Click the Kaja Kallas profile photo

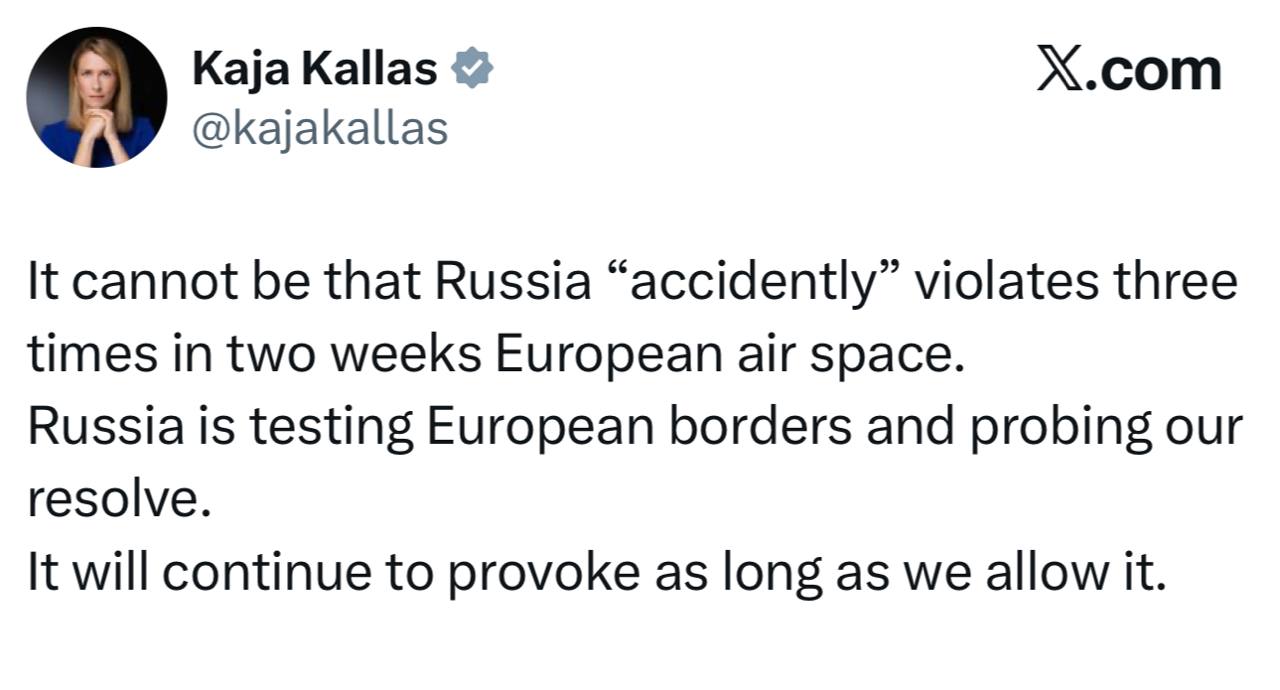[96, 97]
